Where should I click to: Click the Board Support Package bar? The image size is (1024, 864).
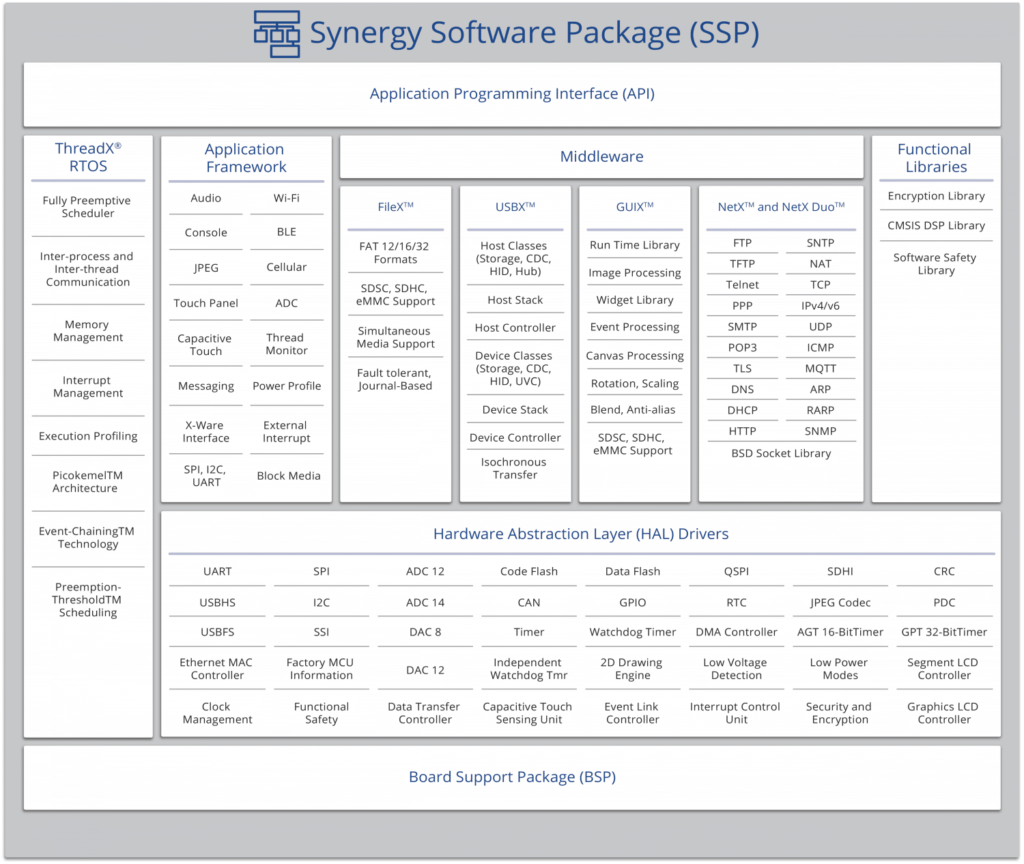[512, 776]
